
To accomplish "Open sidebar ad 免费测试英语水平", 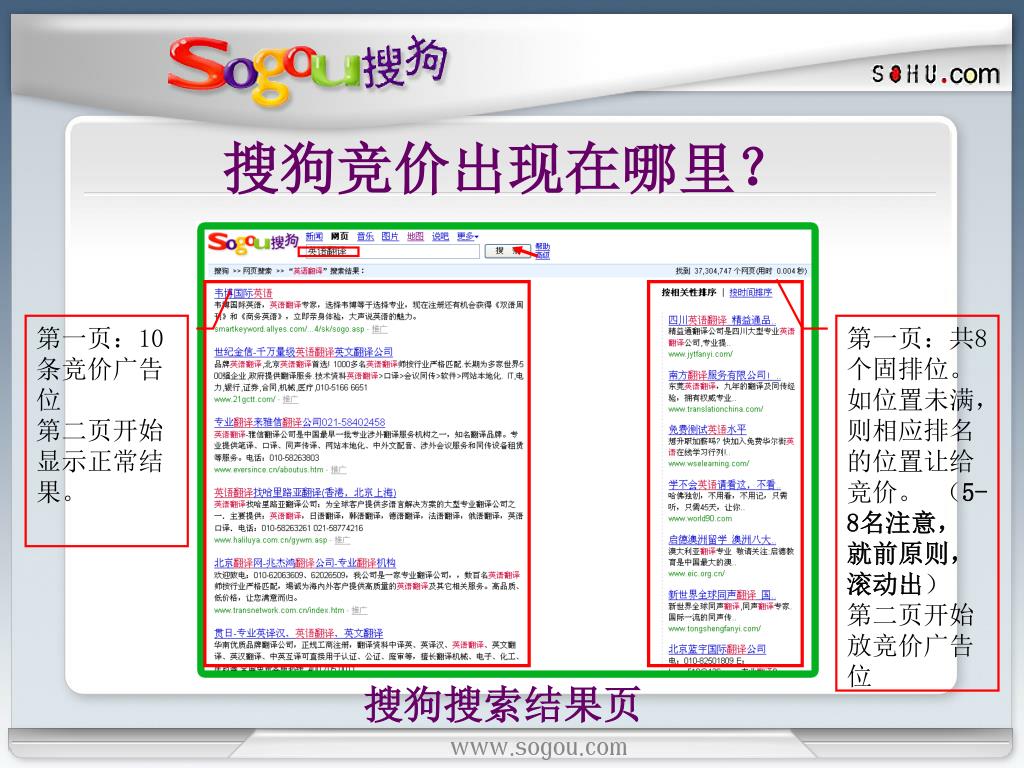I will tap(707, 430).
